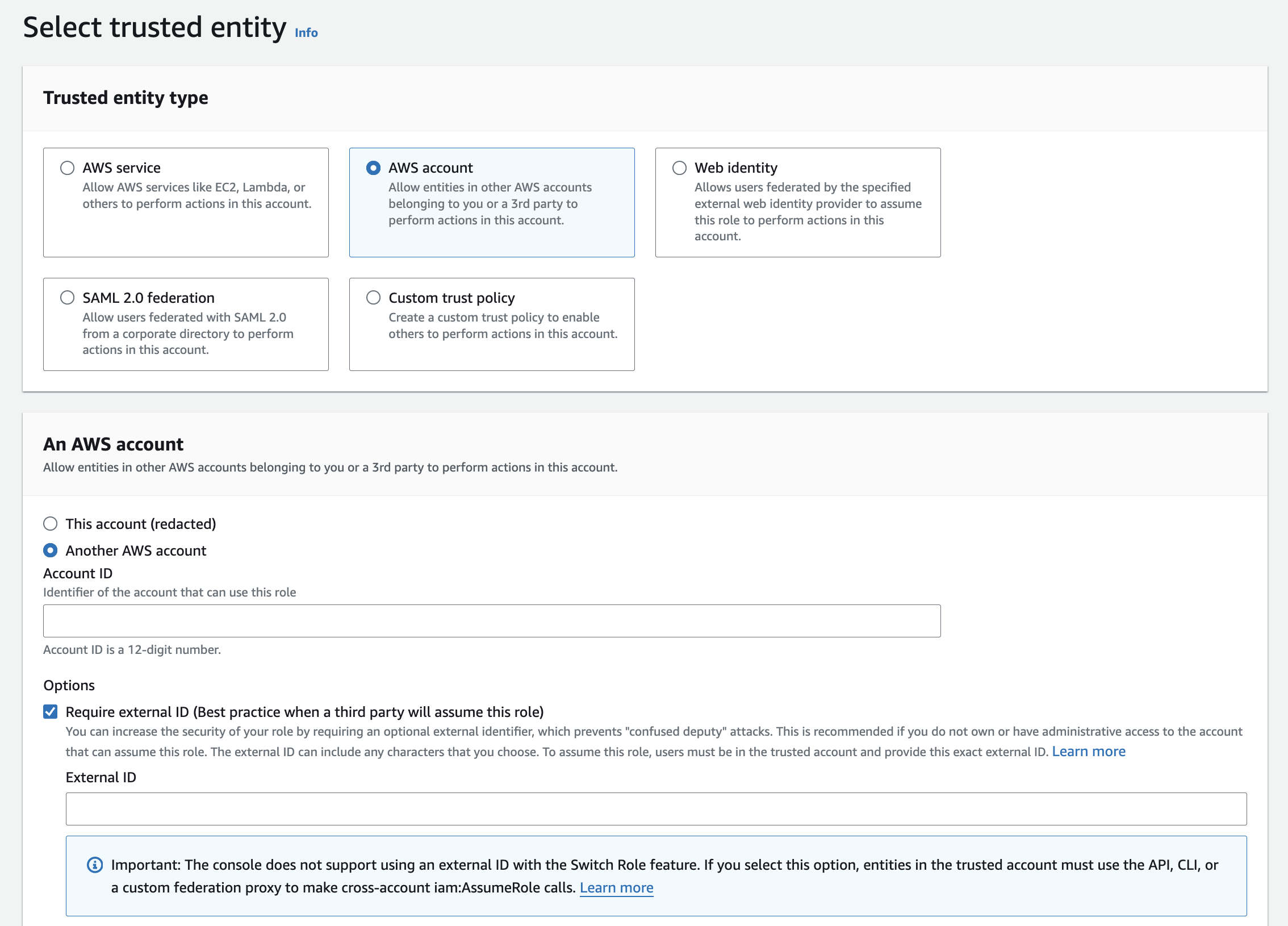Open the Info link beside Select trusted entity
The image size is (1288, 926).
[x=306, y=33]
